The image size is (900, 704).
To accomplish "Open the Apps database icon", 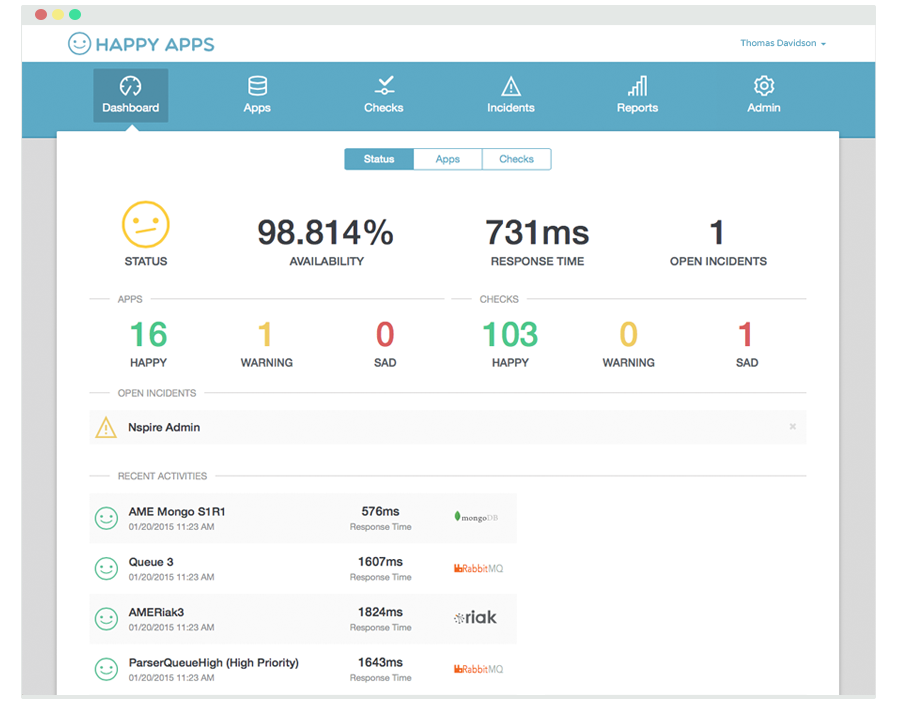I will [x=257, y=86].
